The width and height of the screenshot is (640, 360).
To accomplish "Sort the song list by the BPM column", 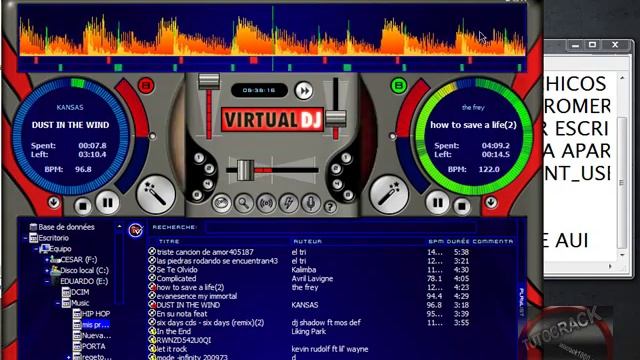I will click(436, 242).
